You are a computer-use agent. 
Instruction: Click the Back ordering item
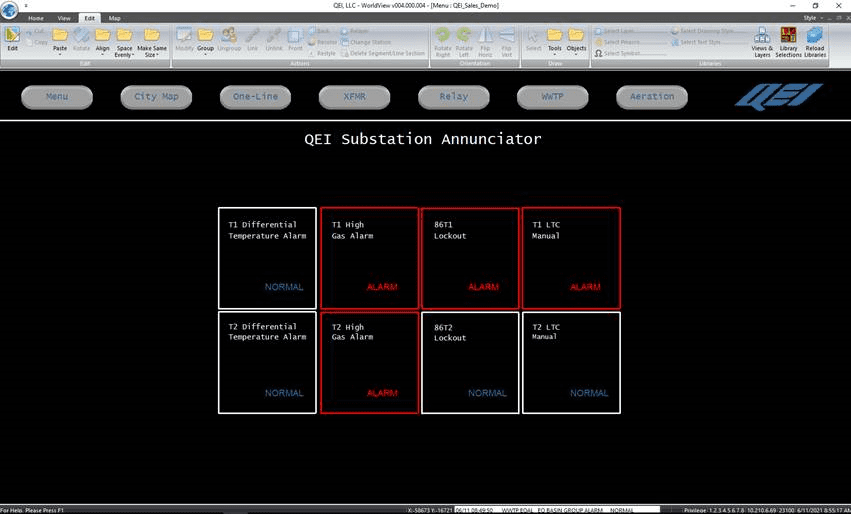(x=319, y=31)
